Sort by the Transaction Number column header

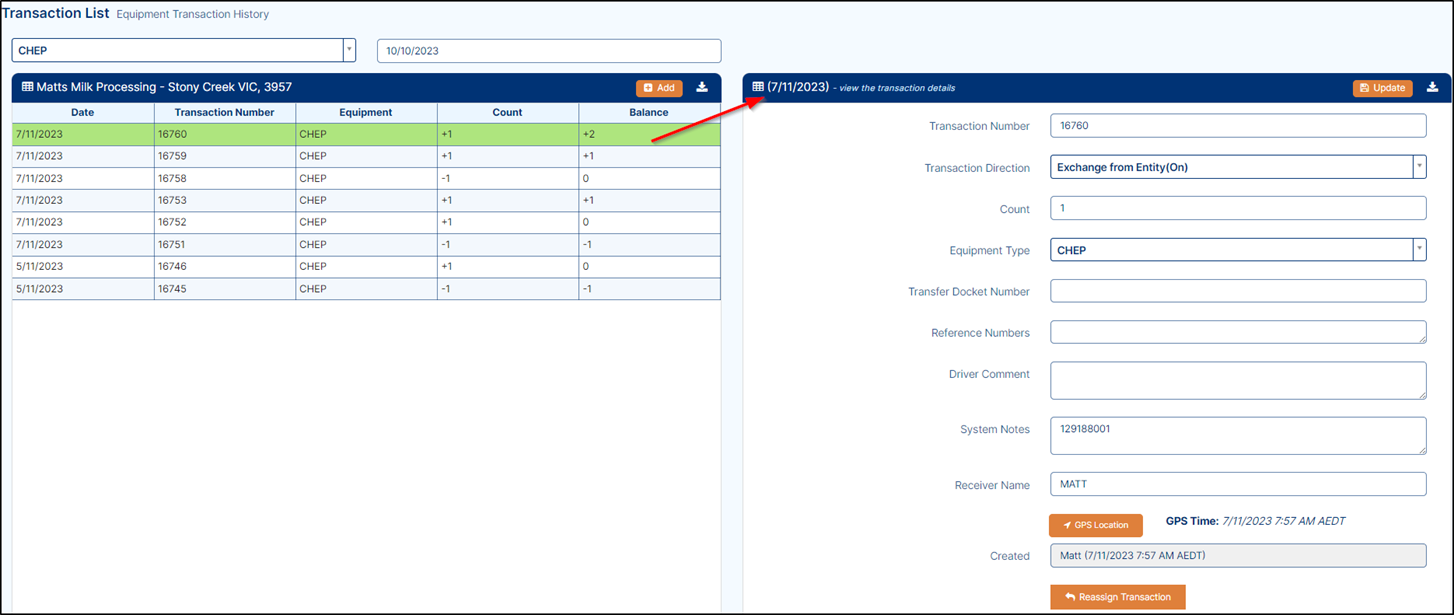[x=224, y=113]
